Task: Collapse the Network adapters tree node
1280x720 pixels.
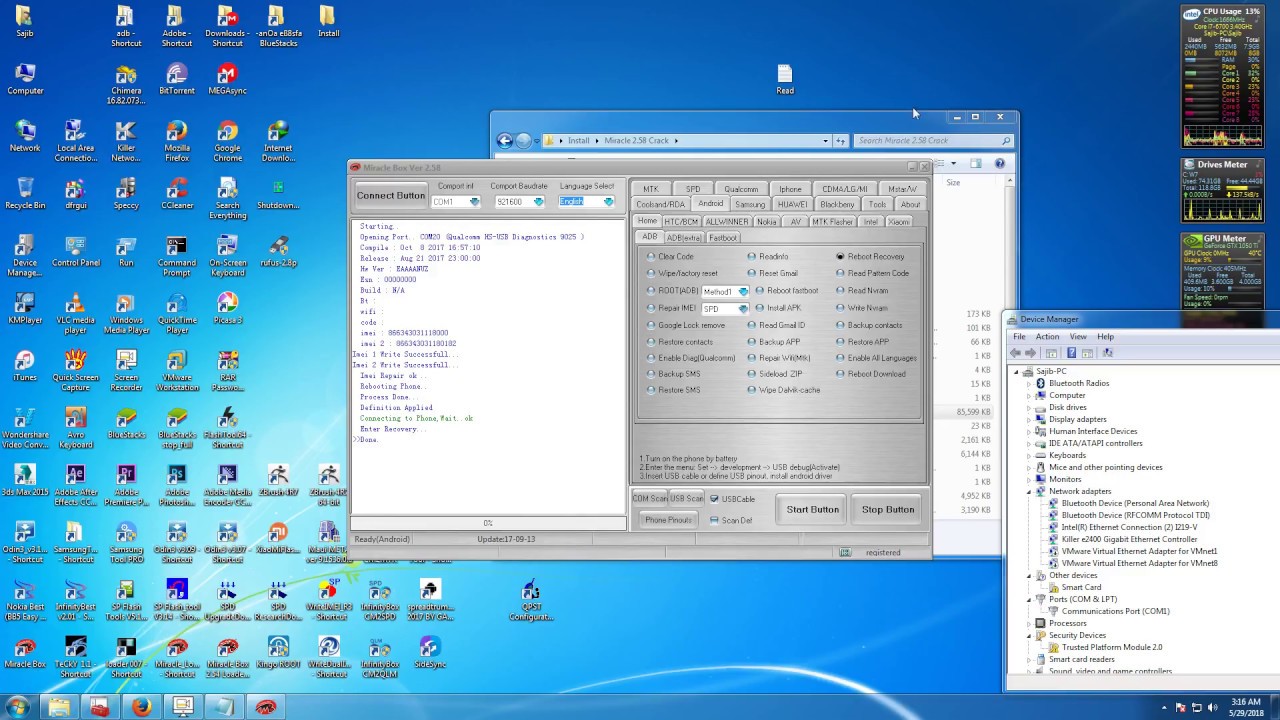Action: point(1029,492)
